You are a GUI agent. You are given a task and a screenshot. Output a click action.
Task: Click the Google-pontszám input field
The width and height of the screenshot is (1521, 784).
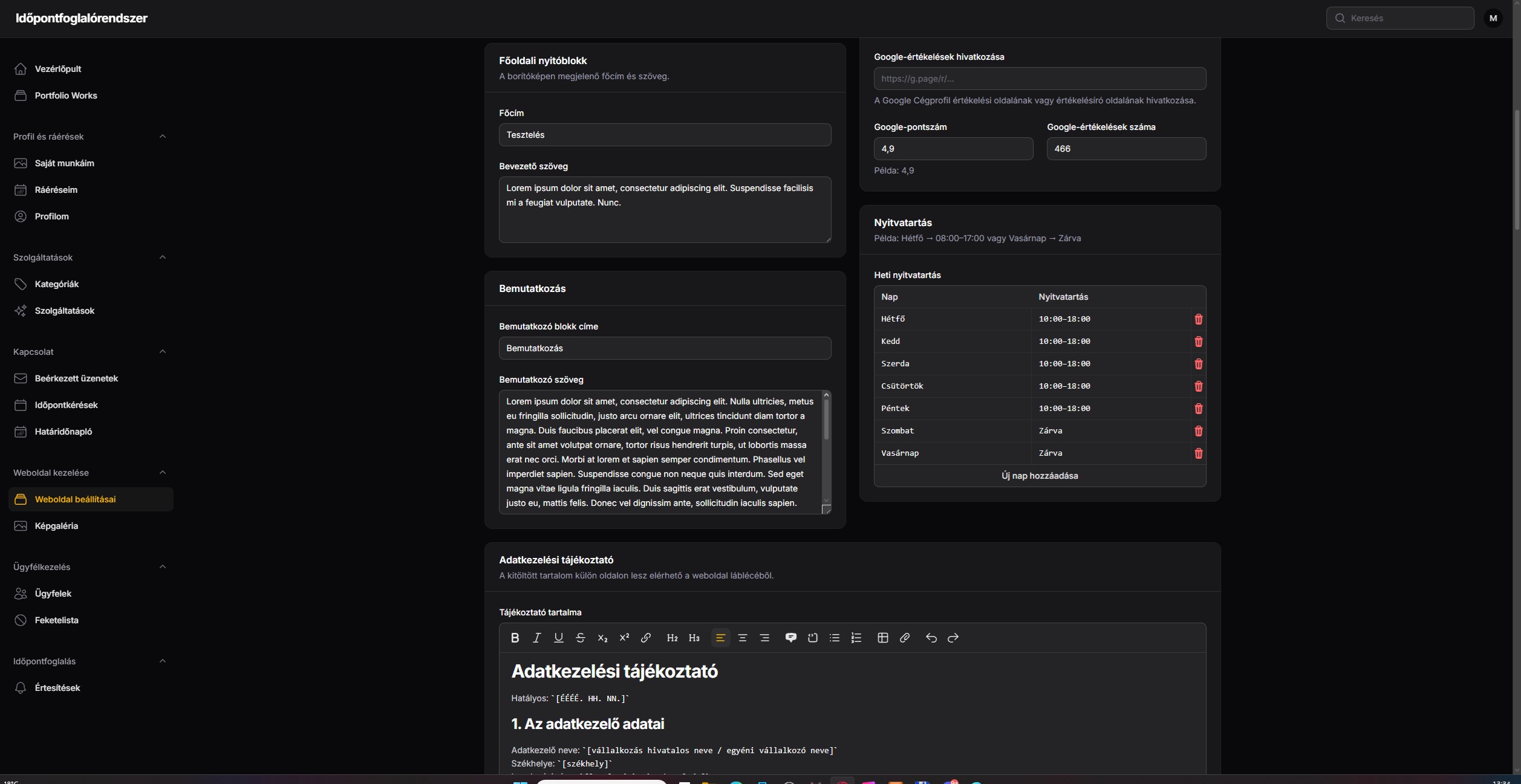point(953,149)
